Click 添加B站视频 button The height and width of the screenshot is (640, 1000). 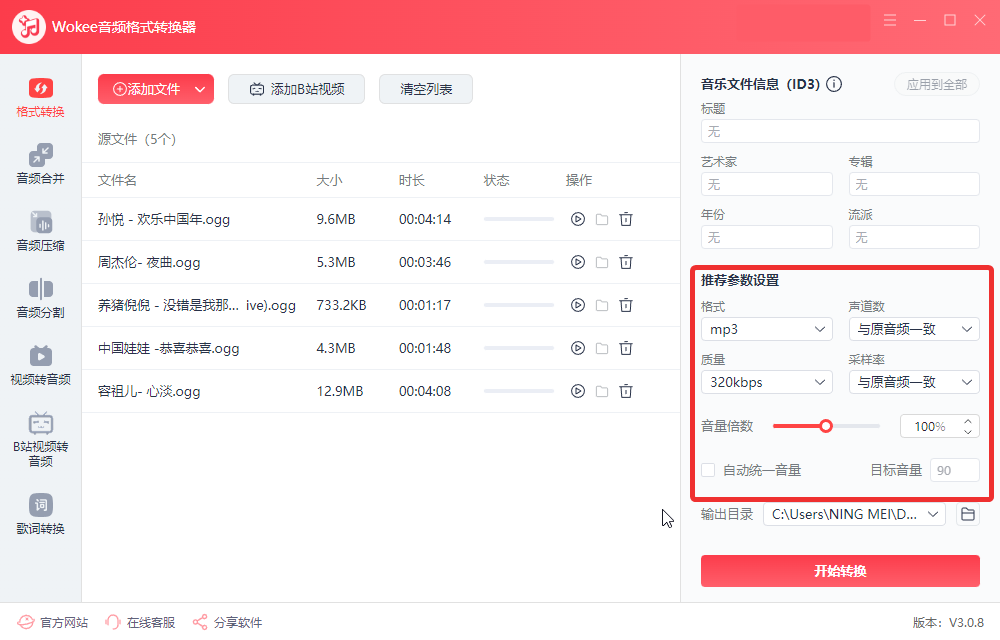pos(297,89)
